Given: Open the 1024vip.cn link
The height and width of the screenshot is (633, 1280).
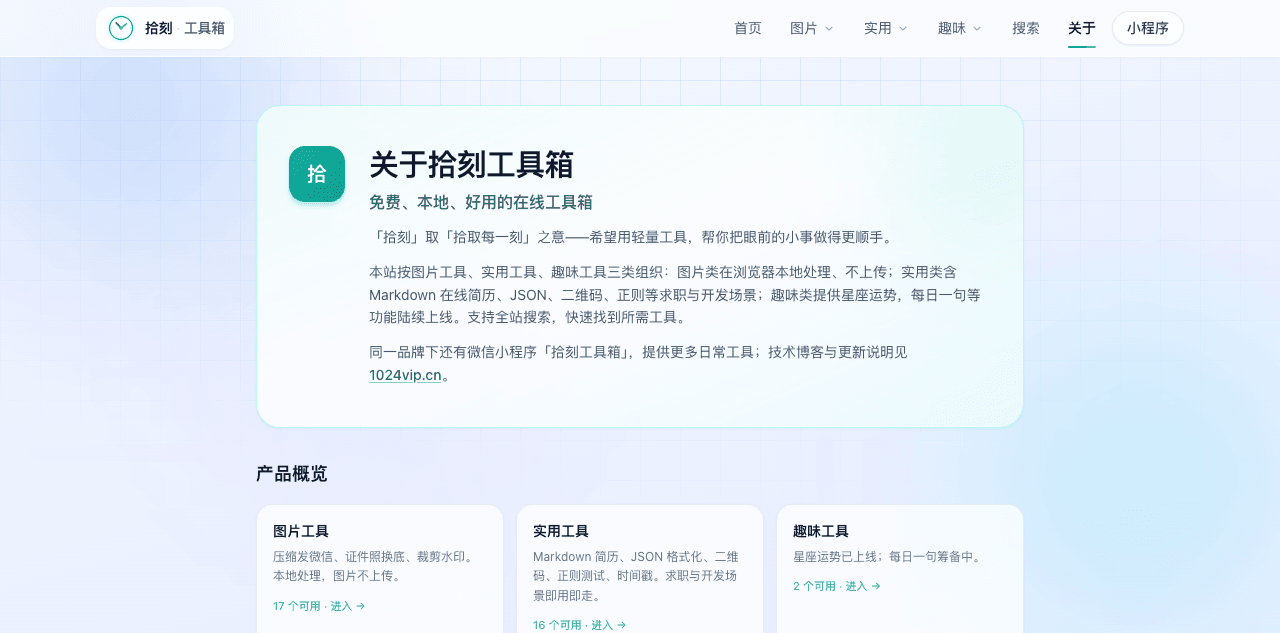Looking at the screenshot, I should pyautogui.click(x=405, y=375).
